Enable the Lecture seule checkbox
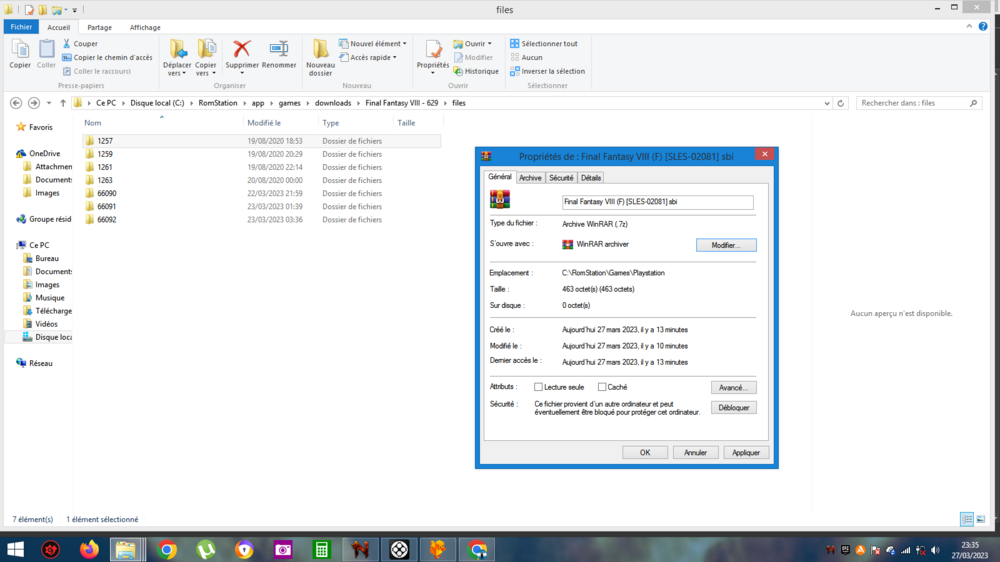 pyautogui.click(x=539, y=387)
